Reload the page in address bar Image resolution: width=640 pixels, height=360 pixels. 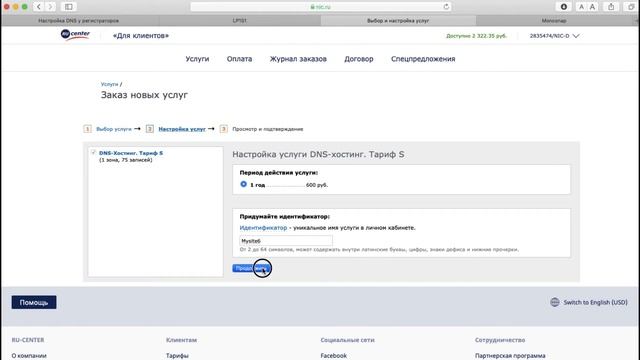[x=446, y=7]
